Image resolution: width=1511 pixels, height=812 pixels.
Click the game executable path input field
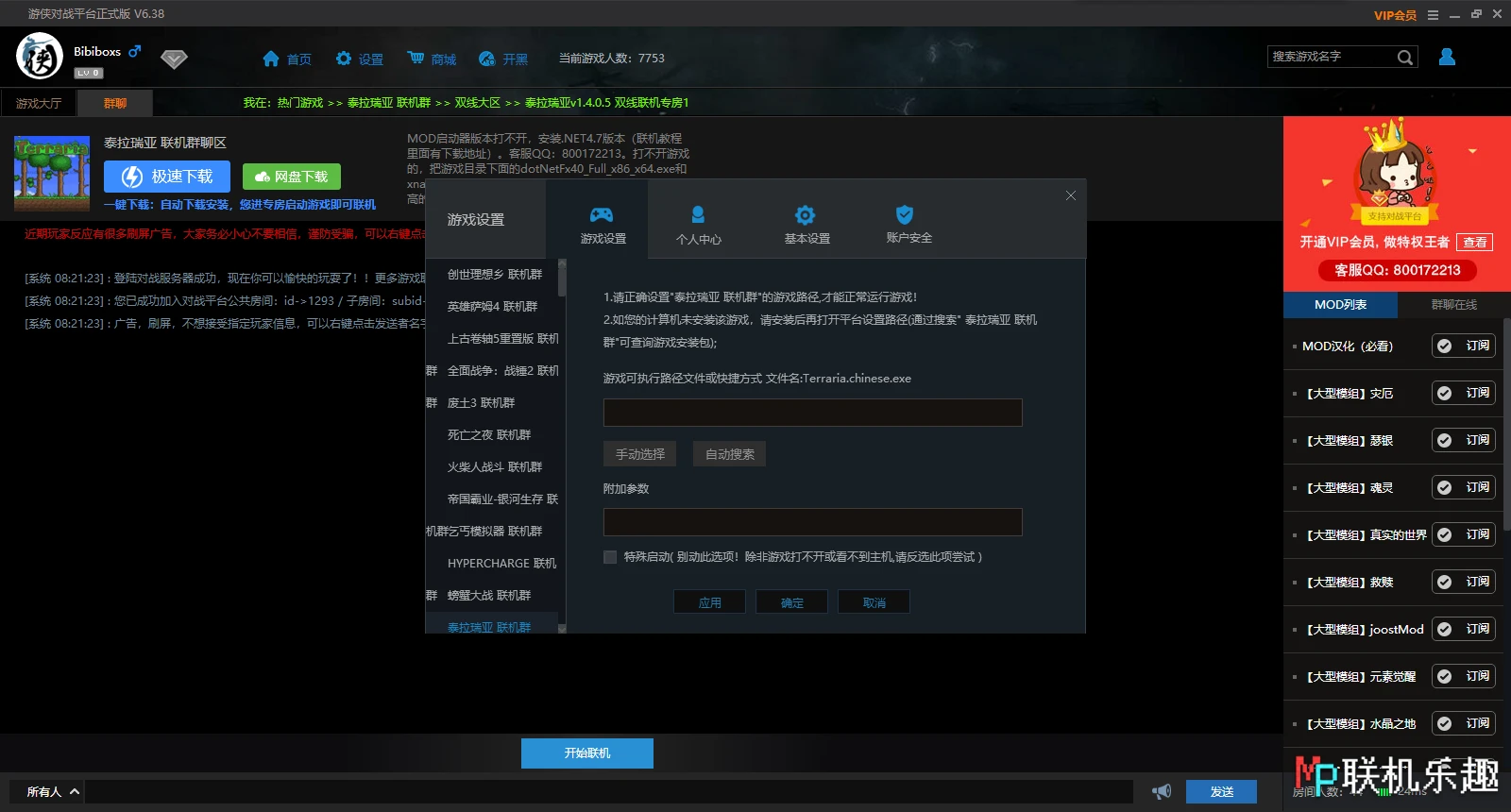(x=812, y=413)
